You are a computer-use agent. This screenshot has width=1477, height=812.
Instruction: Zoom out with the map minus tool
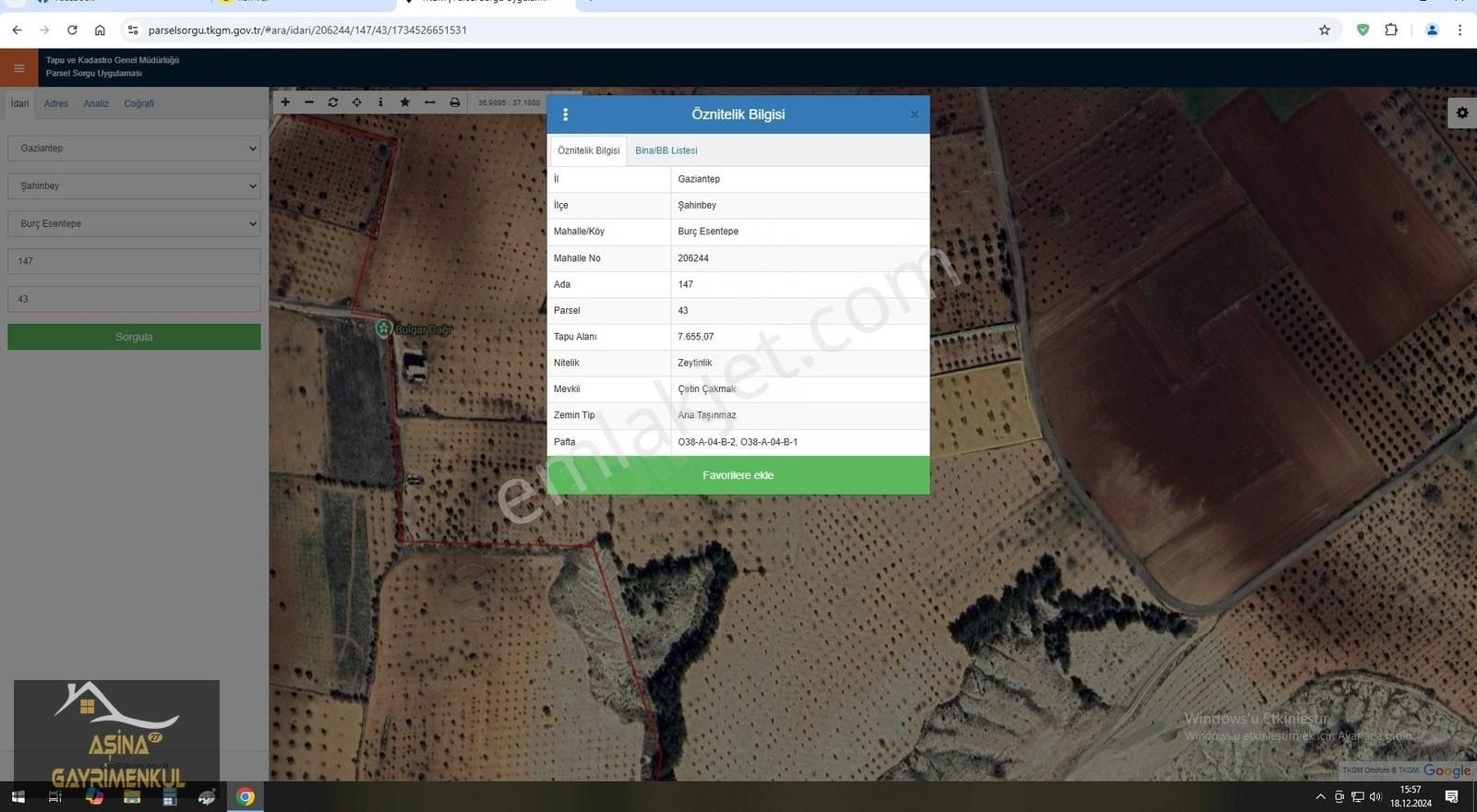coord(309,102)
